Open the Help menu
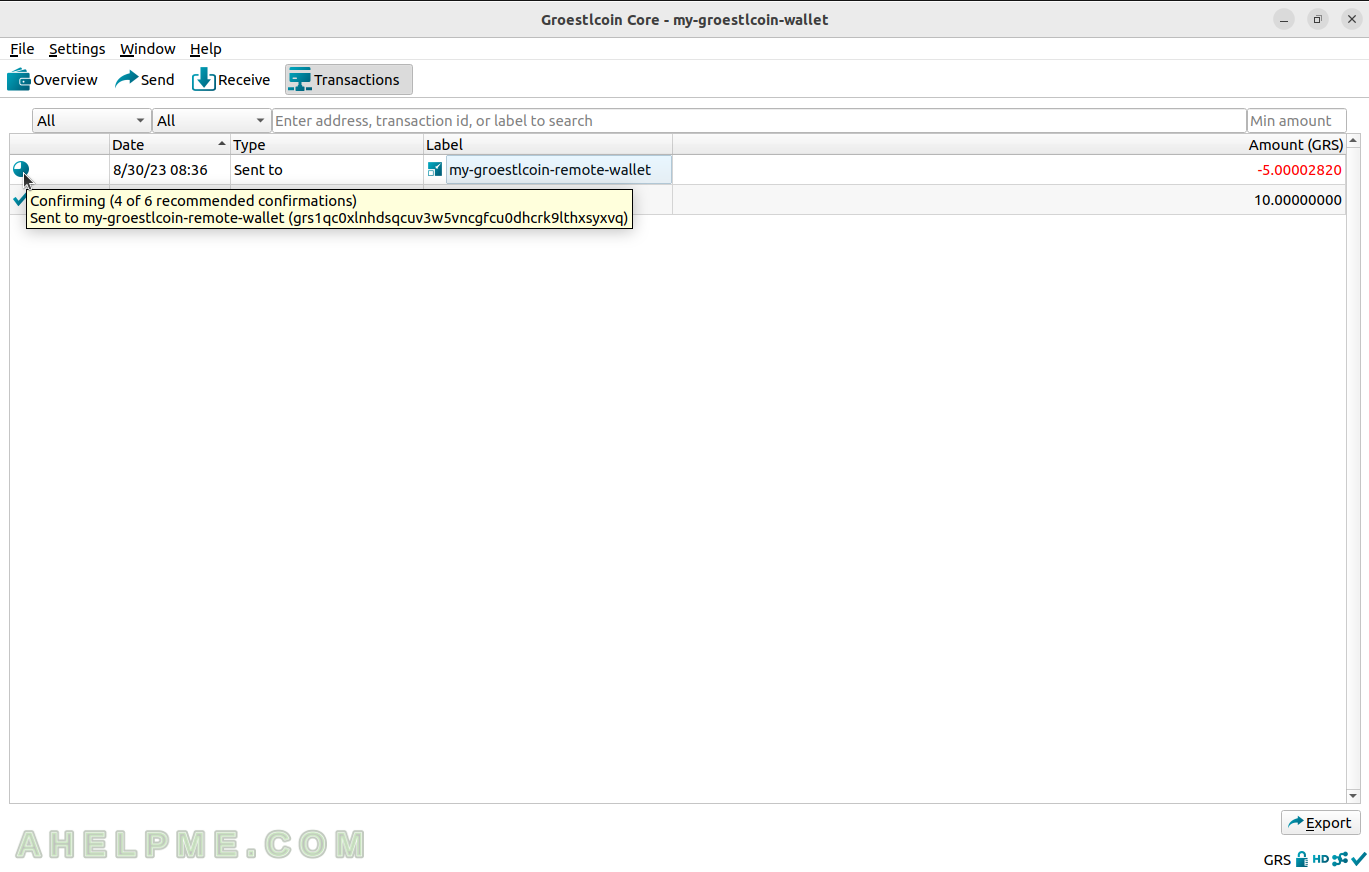This screenshot has height=872, width=1369. [205, 49]
